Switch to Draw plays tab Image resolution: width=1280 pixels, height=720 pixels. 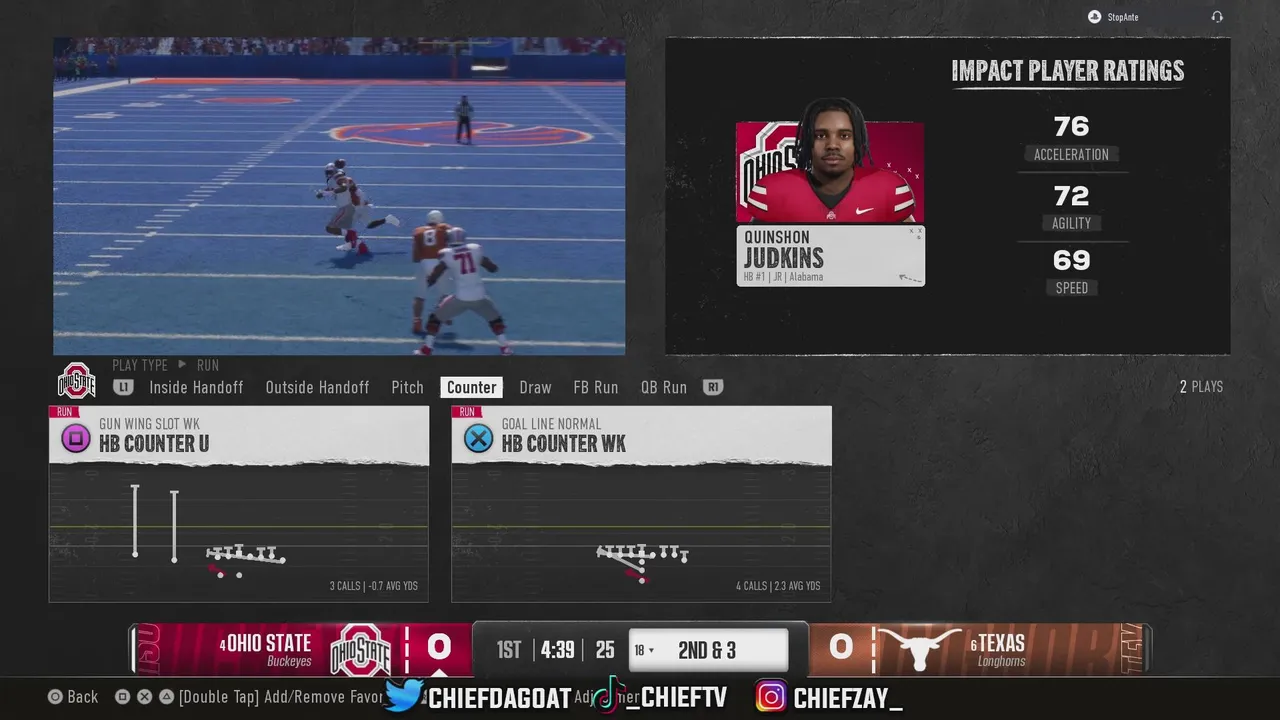[535, 387]
